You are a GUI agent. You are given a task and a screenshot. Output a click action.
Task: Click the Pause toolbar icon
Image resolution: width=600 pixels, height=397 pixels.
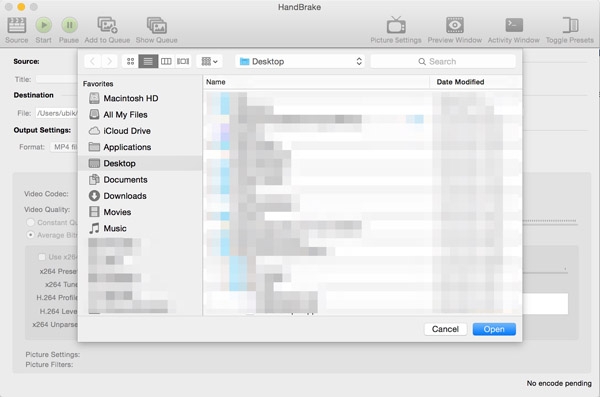point(69,25)
